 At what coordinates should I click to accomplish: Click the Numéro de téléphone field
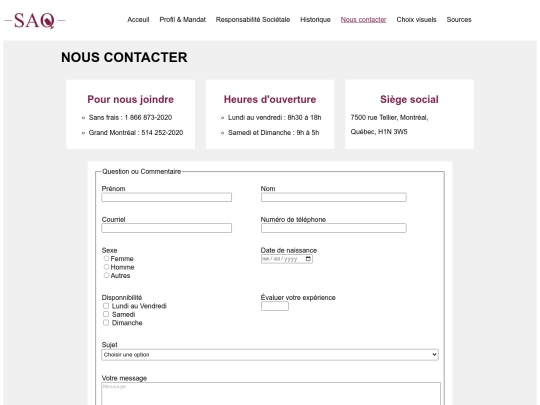(334, 228)
